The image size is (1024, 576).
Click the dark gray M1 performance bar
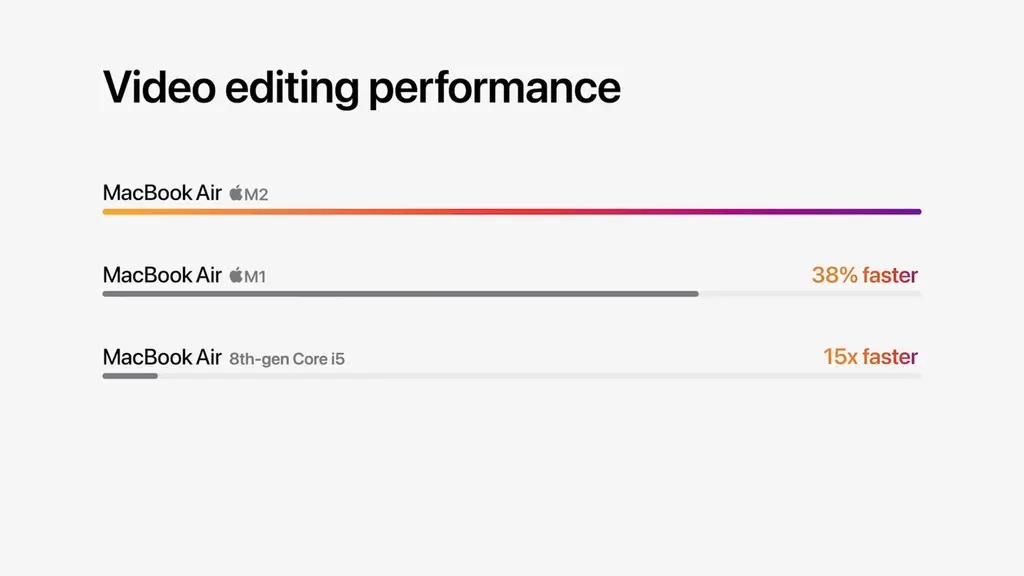pyautogui.click(x=400, y=294)
